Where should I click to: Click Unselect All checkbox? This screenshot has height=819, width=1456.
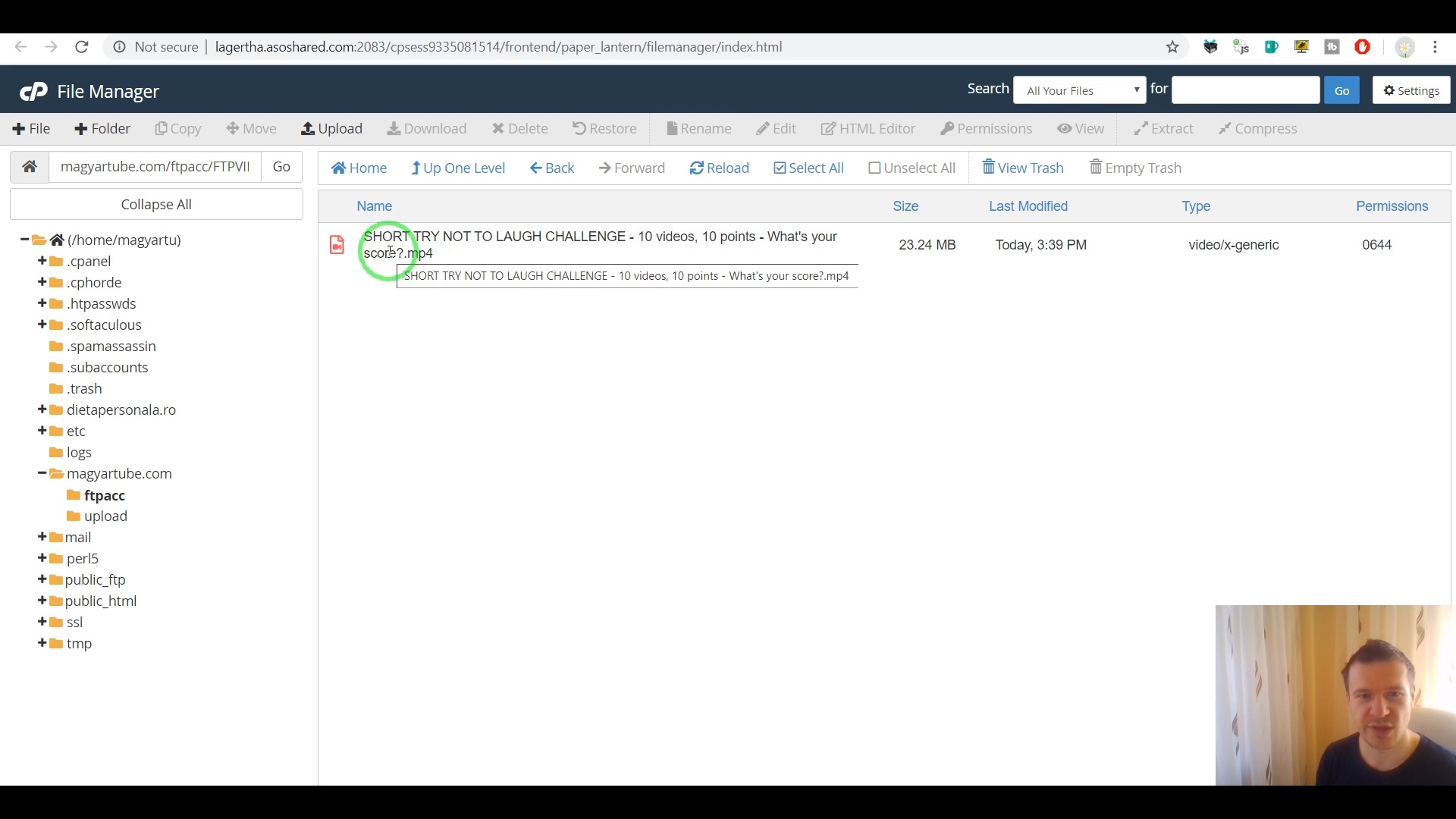tap(874, 168)
